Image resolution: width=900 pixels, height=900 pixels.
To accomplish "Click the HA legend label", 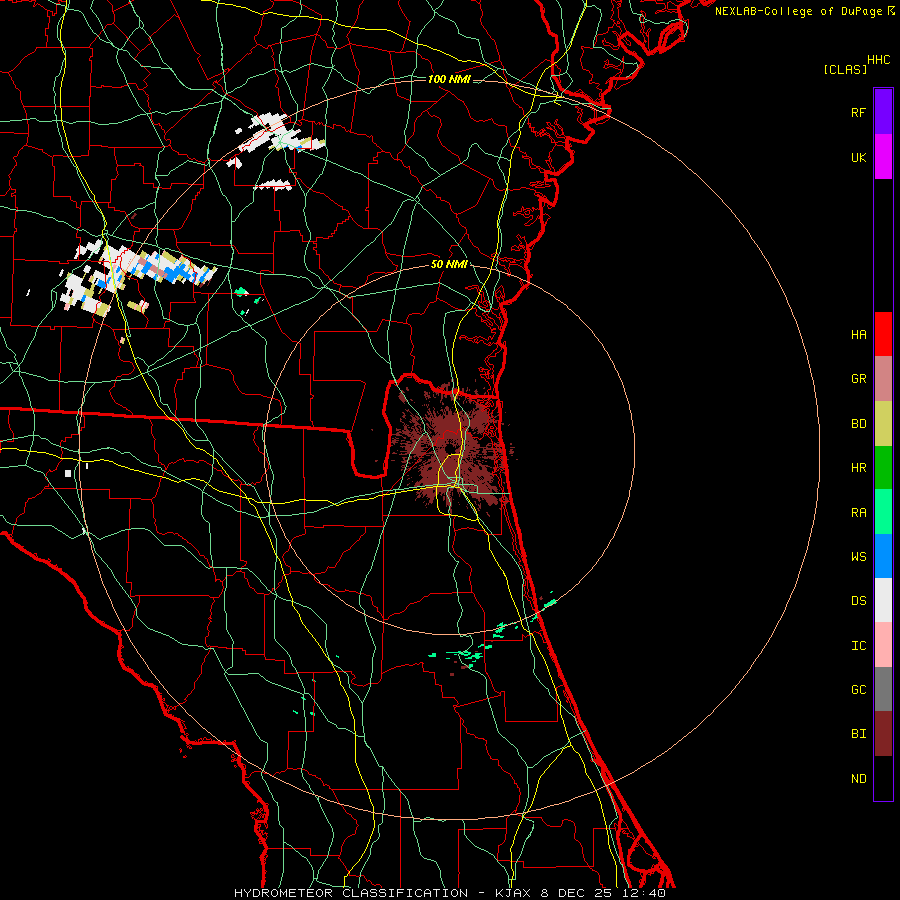I will pyautogui.click(x=858, y=335).
